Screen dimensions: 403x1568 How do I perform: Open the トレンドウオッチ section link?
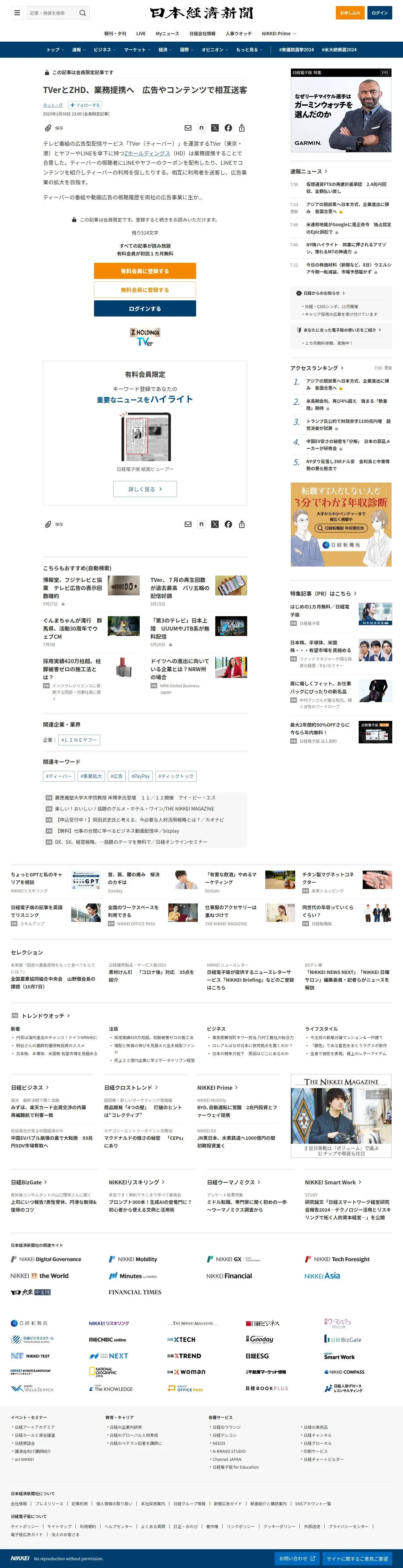pos(46,1016)
